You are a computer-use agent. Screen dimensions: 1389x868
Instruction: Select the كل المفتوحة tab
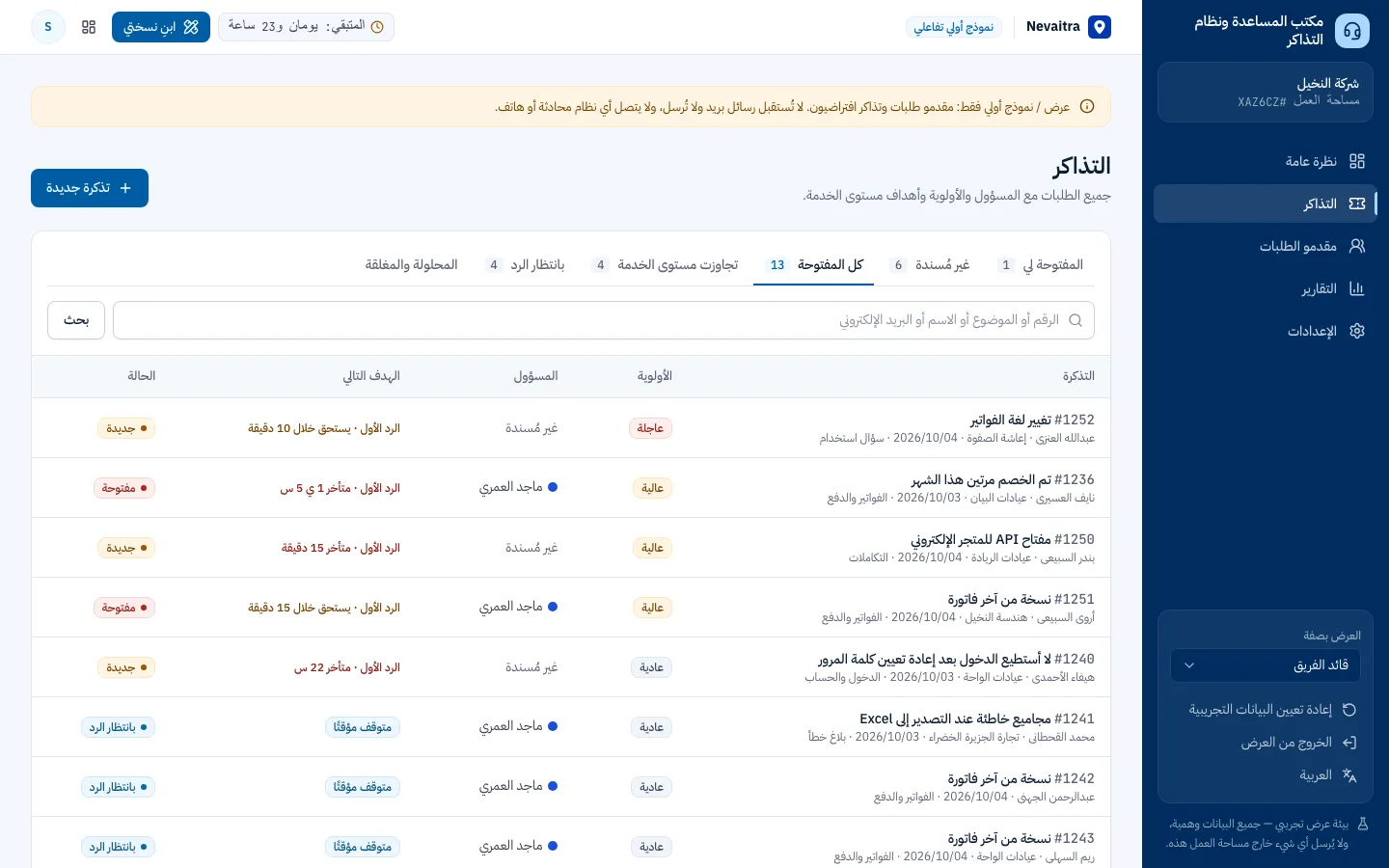tap(814, 265)
